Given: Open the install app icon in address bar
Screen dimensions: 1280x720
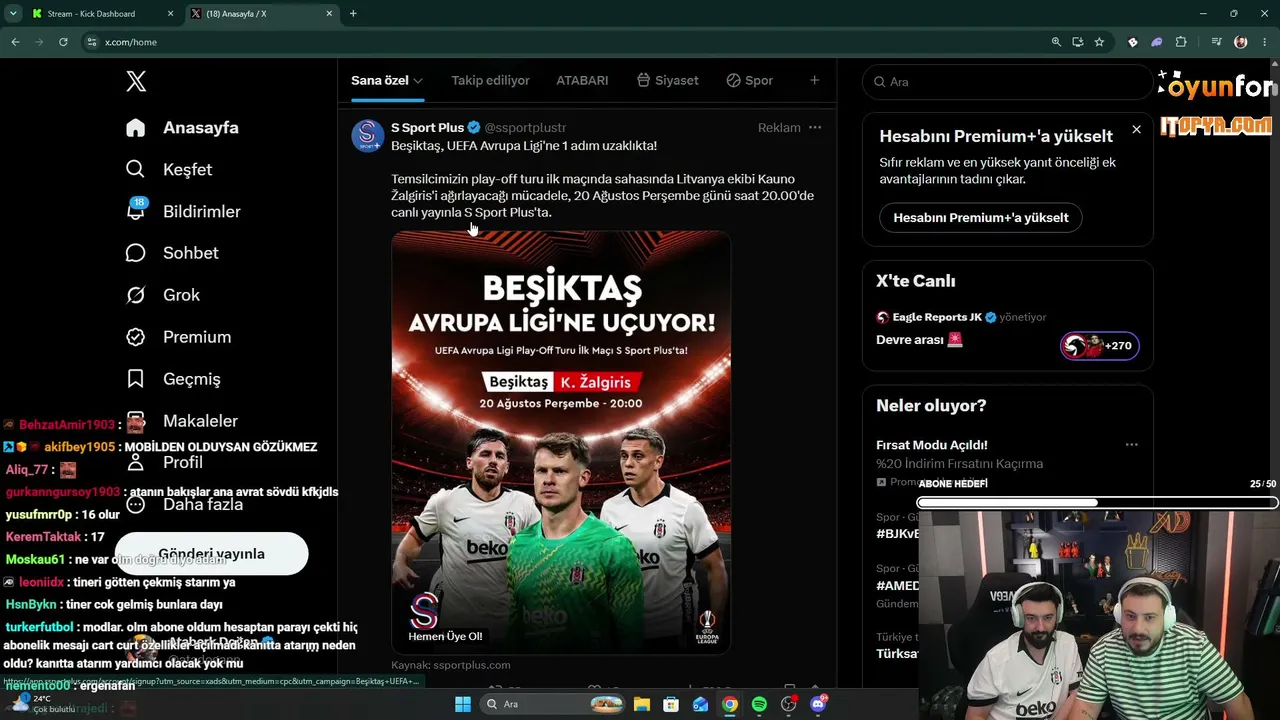Looking at the screenshot, I should [1078, 42].
